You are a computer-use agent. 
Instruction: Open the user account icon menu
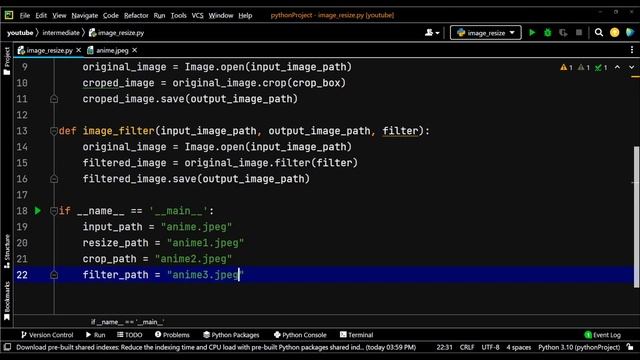point(432,33)
